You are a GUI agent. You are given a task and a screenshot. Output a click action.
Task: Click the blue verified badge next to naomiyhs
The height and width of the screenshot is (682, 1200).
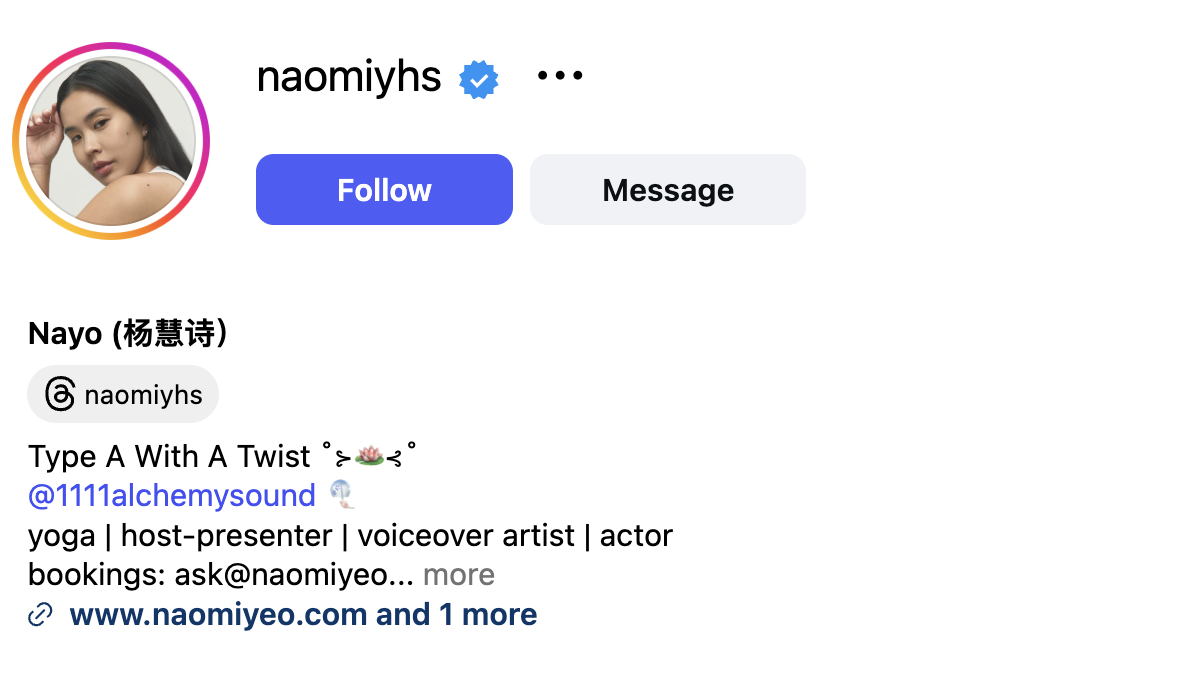click(479, 78)
